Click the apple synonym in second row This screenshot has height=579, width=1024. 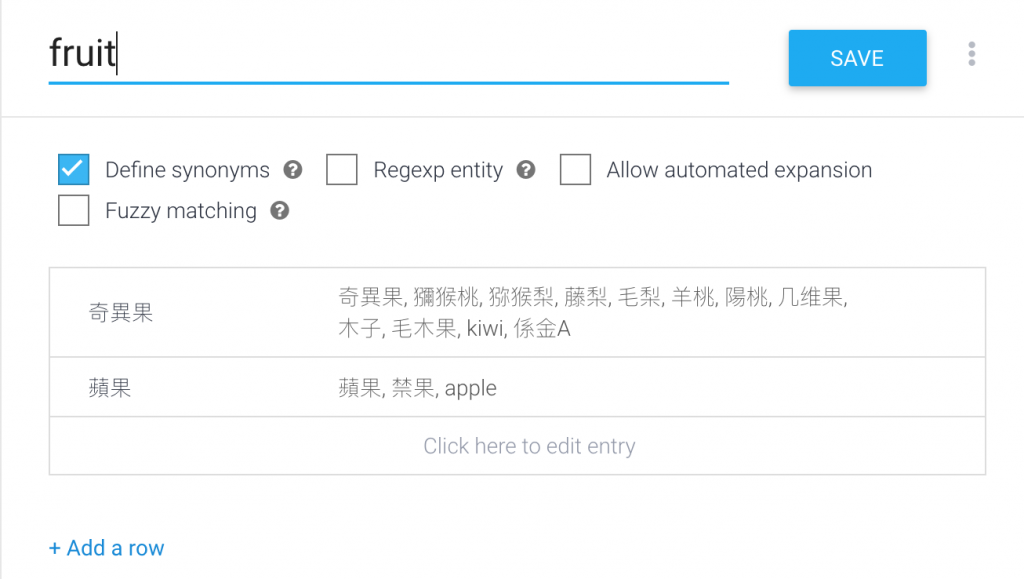(x=471, y=388)
